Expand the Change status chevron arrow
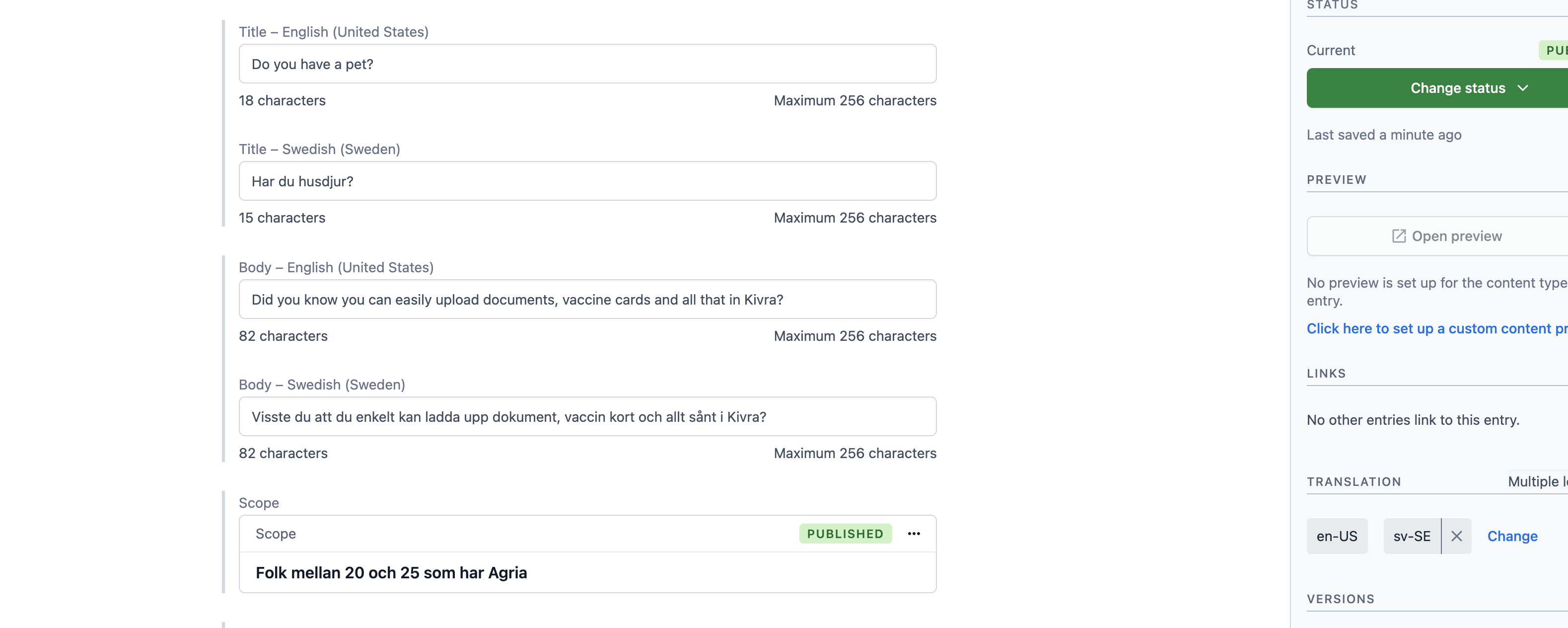1568x628 pixels. pos(1523,88)
